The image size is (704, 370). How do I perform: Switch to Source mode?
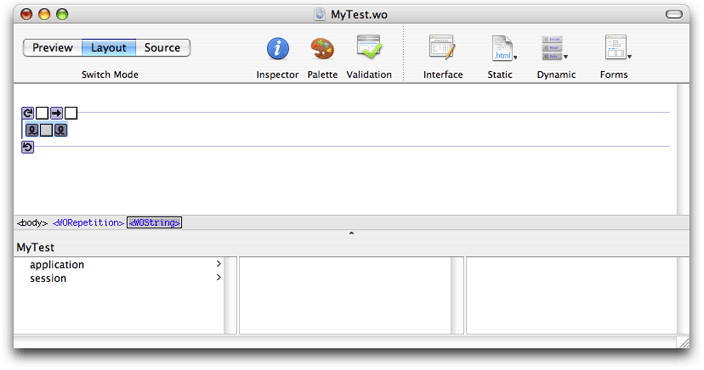coord(163,48)
